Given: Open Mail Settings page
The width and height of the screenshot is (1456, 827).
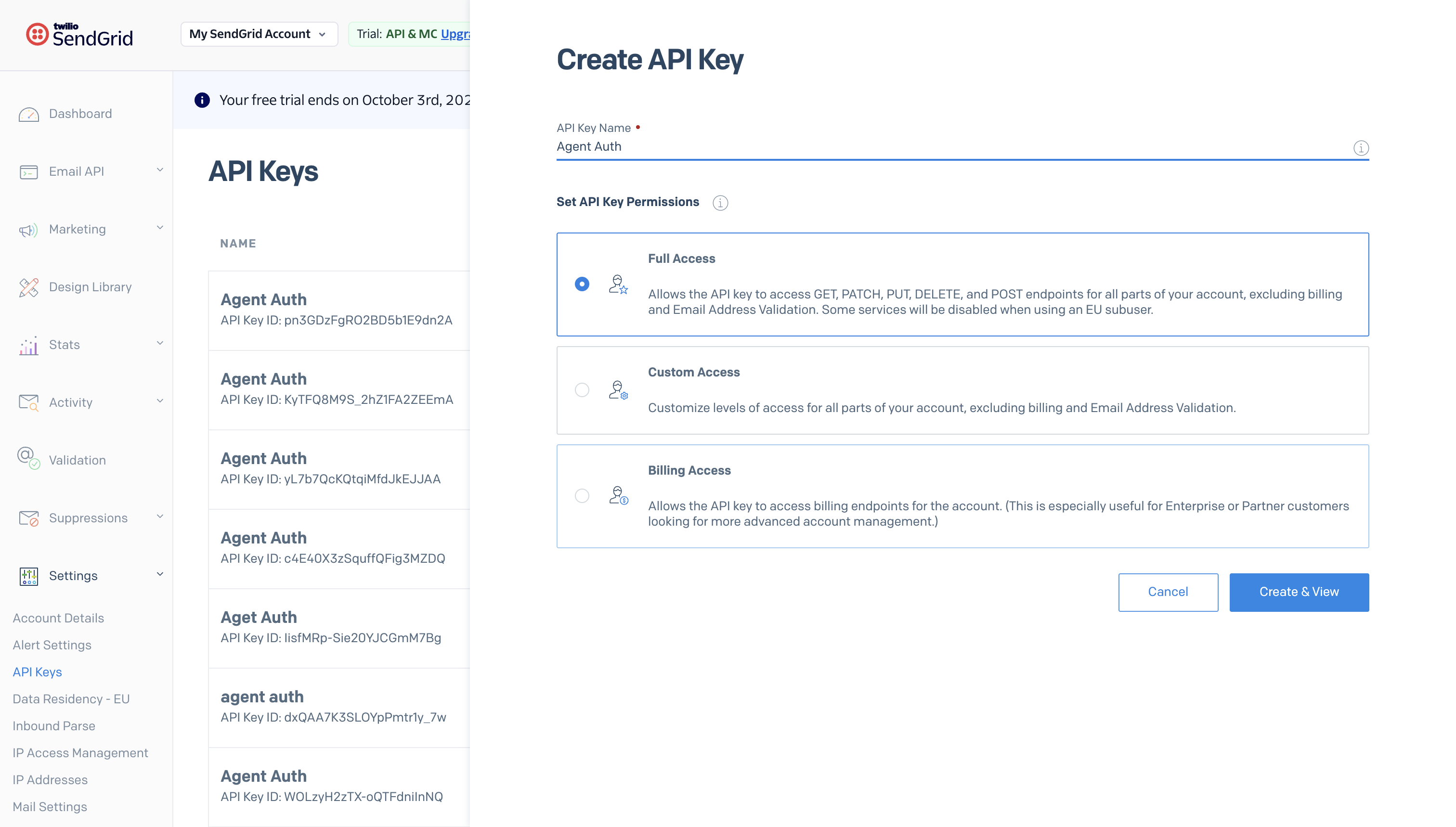Looking at the screenshot, I should pyautogui.click(x=50, y=807).
